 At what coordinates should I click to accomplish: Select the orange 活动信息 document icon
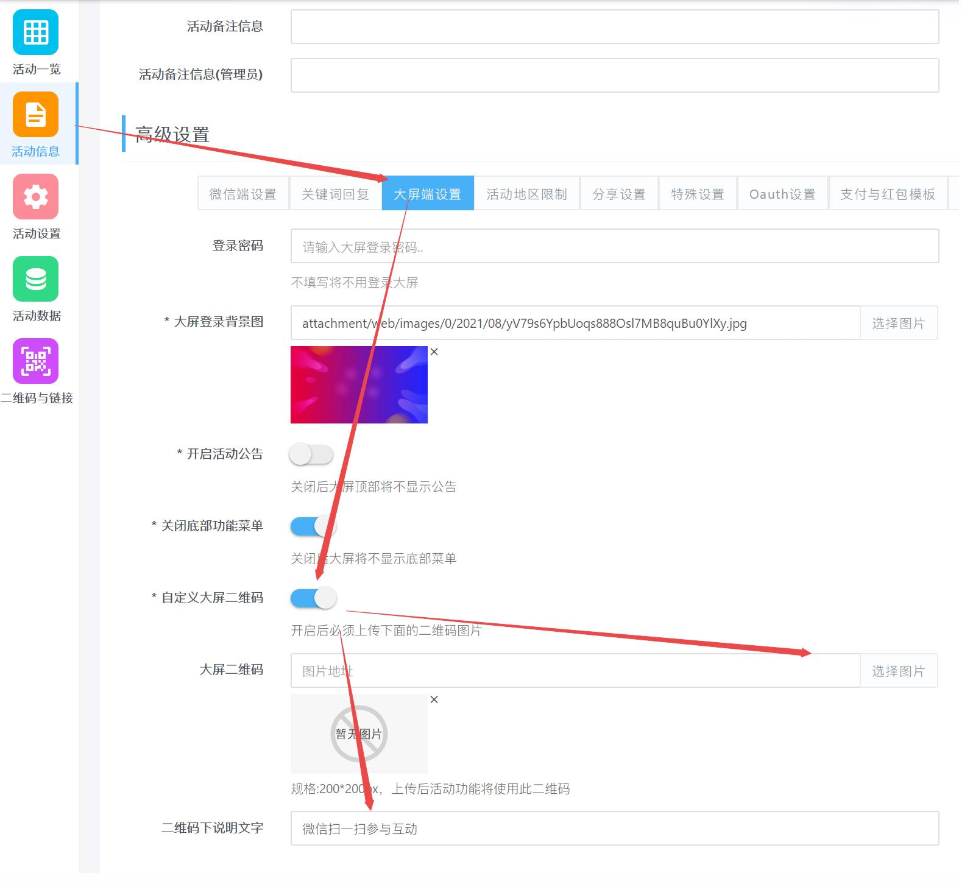tap(36, 114)
